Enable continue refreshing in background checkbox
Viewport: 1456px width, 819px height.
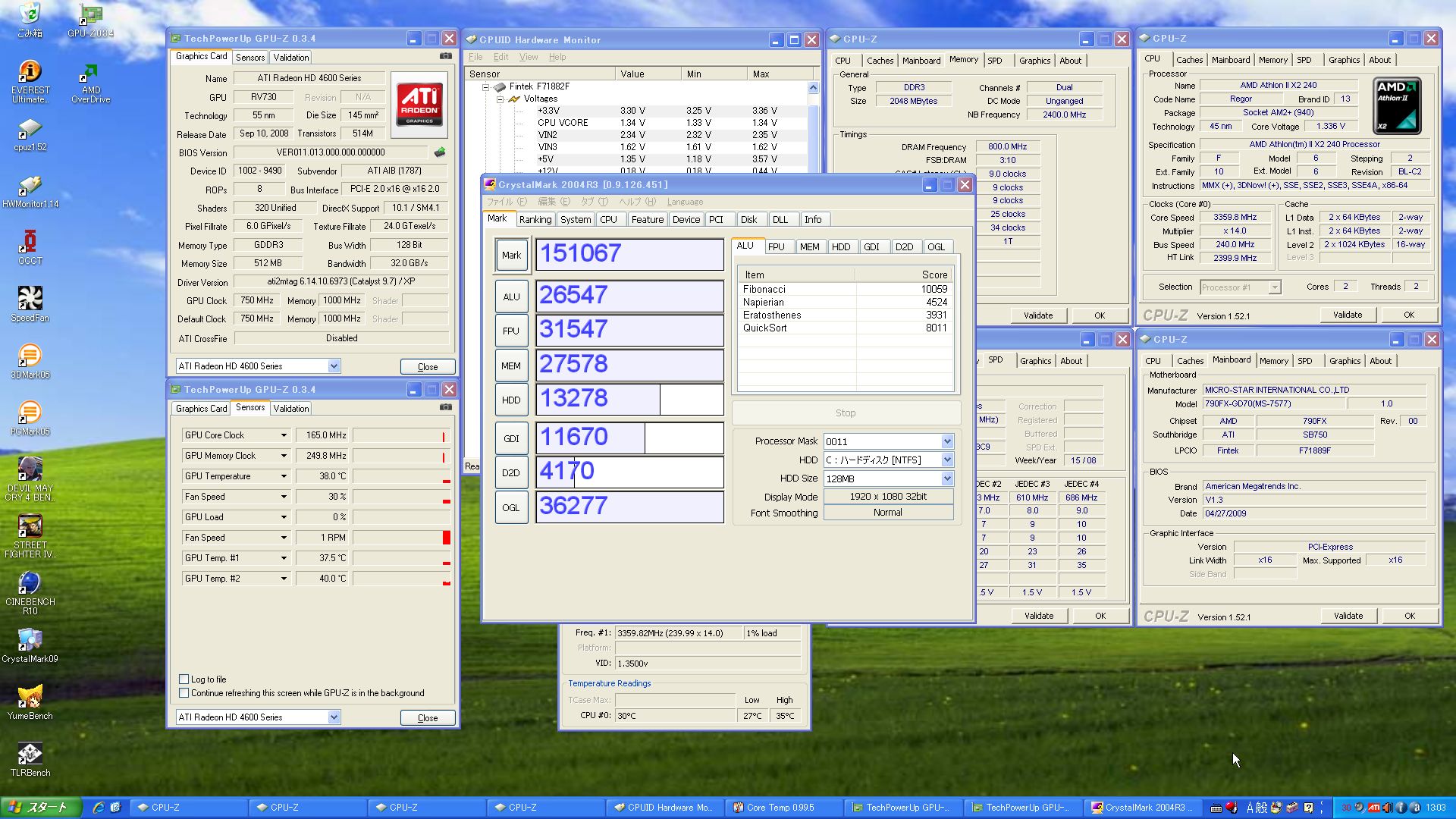pyautogui.click(x=184, y=693)
